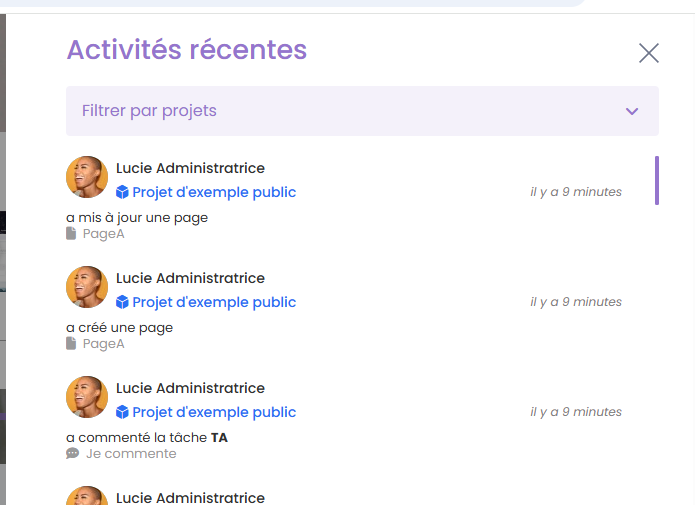Screen dimensions: 695x505
Task: Open the TA task from the comment activity
Action: (x=220, y=437)
